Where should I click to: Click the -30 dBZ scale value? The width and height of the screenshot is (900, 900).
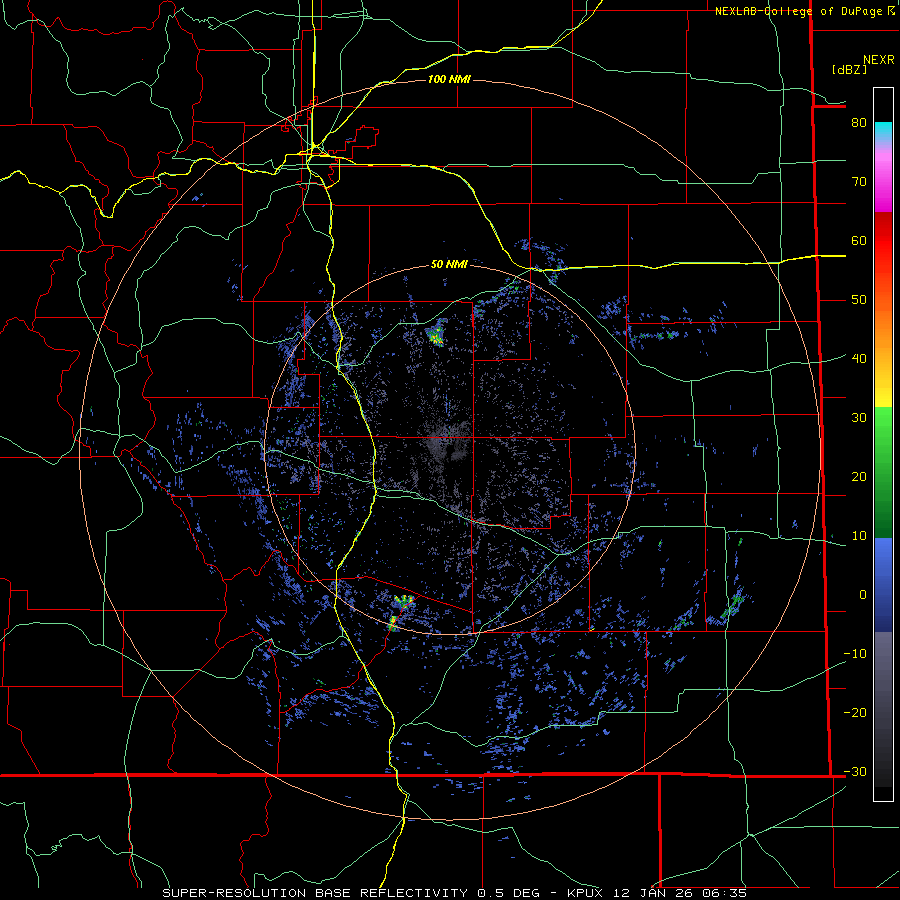pyautogui.click(x=855, y=771)
